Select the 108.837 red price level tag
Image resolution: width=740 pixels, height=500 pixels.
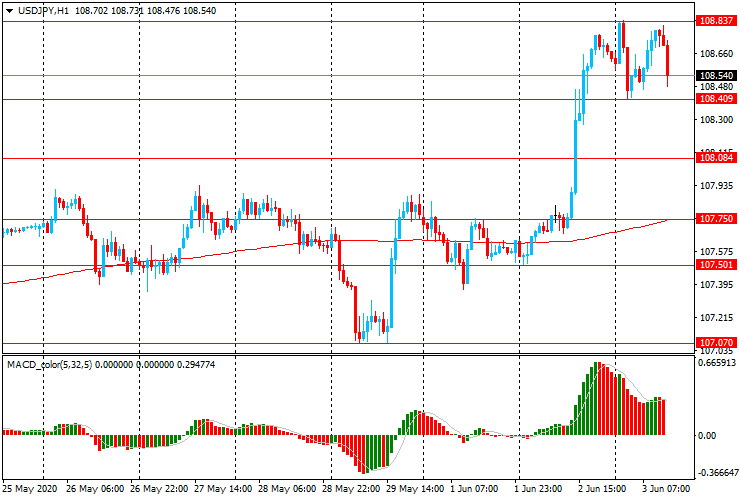(716, 21)
